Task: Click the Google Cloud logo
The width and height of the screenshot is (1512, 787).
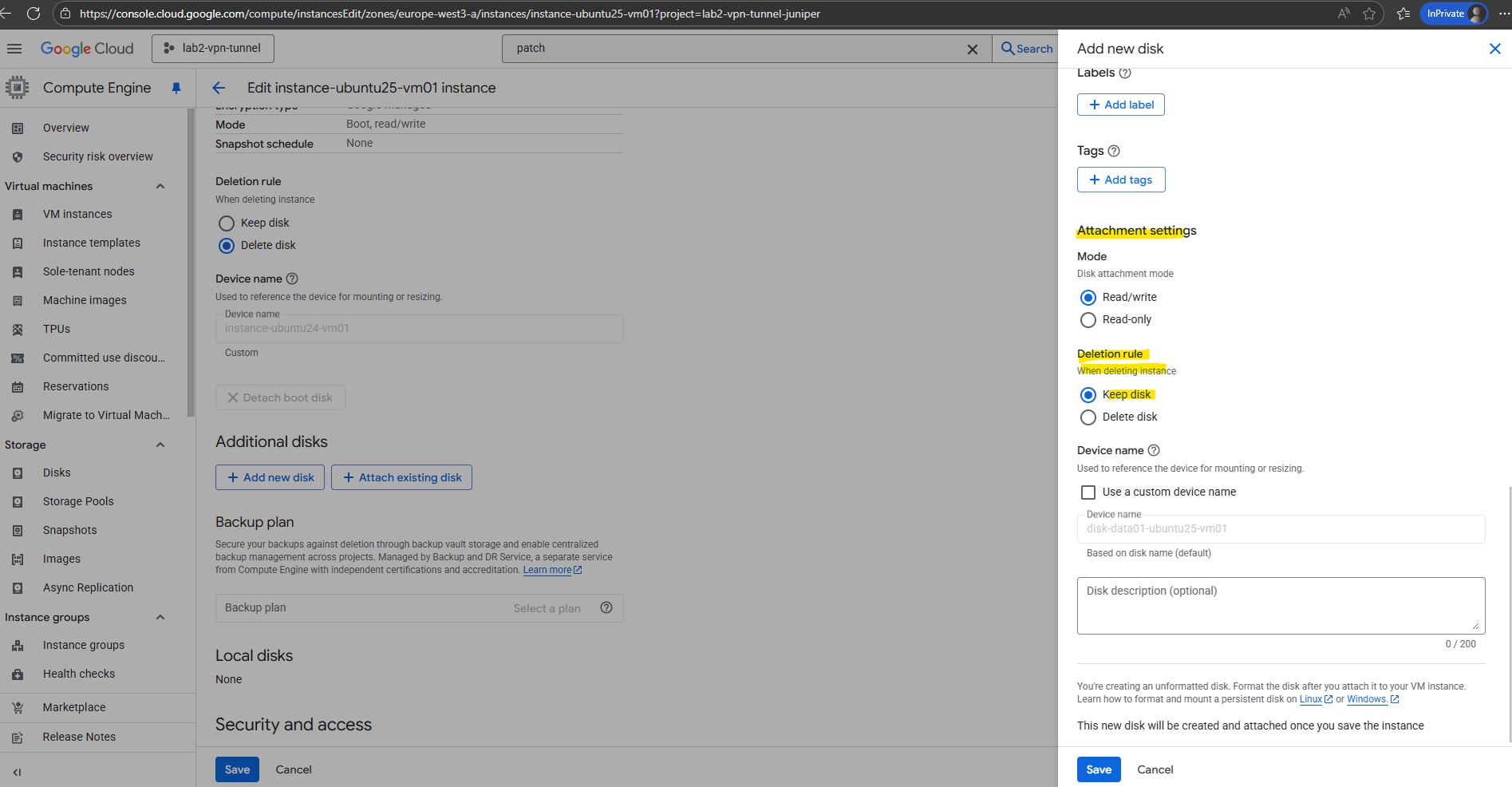Action: pos(87,49)
